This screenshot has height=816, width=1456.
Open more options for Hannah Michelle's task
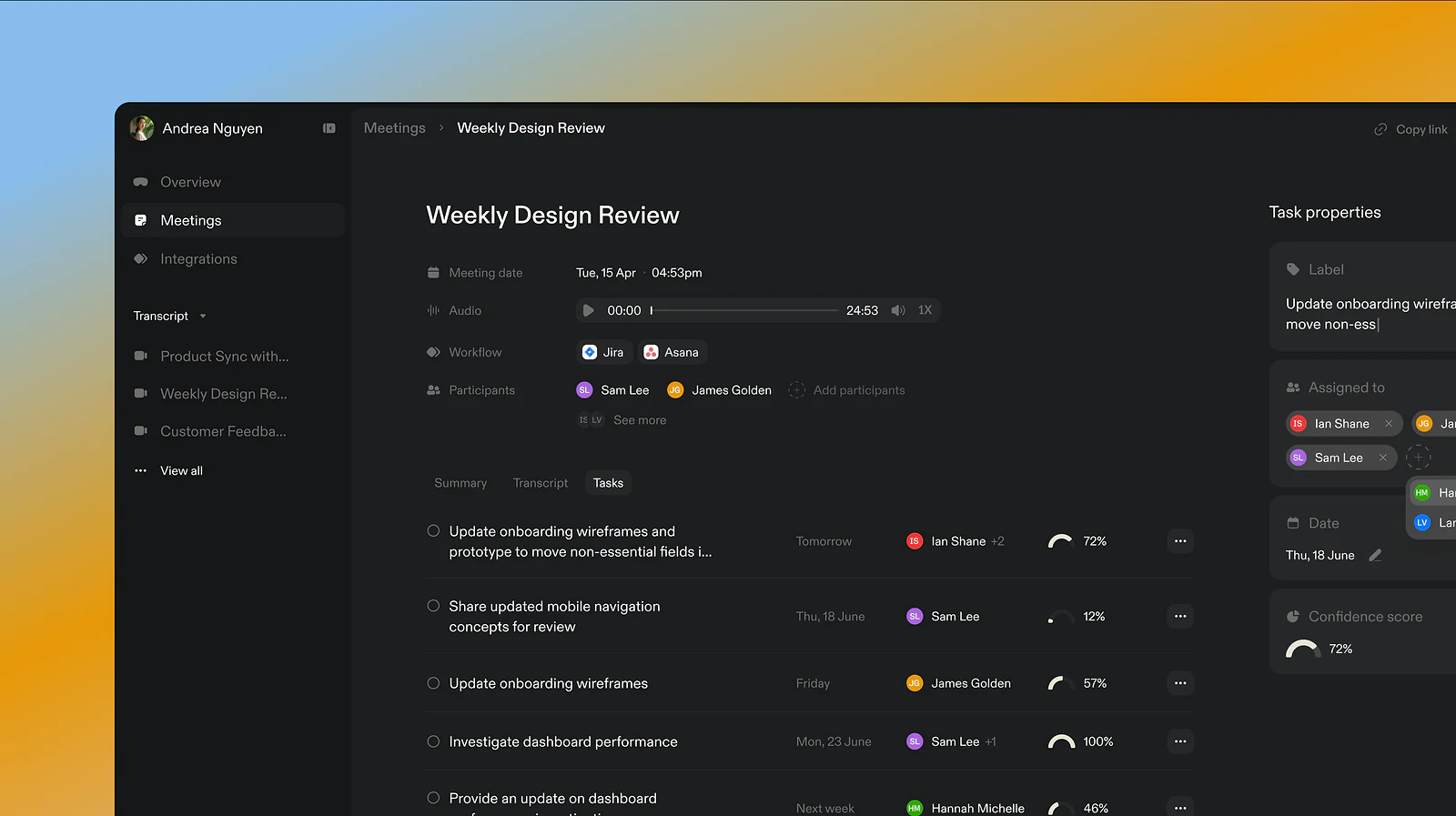pos(1180,807)
